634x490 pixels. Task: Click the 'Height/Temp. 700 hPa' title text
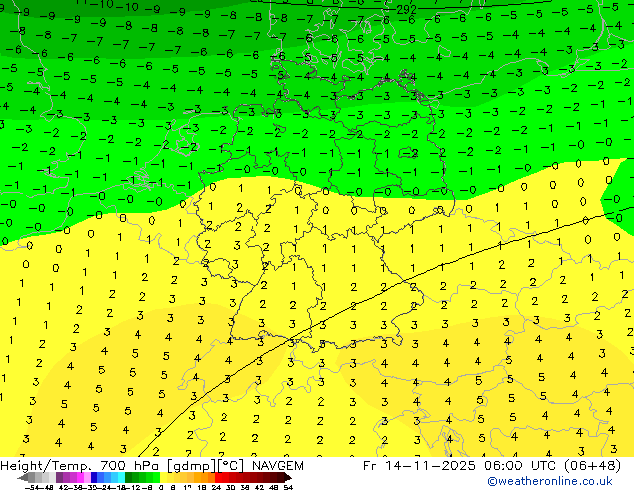tap(78, 466)
